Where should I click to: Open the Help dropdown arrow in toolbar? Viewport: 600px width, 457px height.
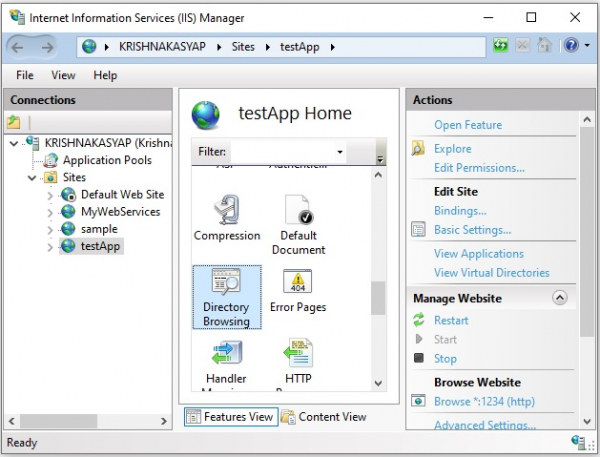click(x=587, y=46)
